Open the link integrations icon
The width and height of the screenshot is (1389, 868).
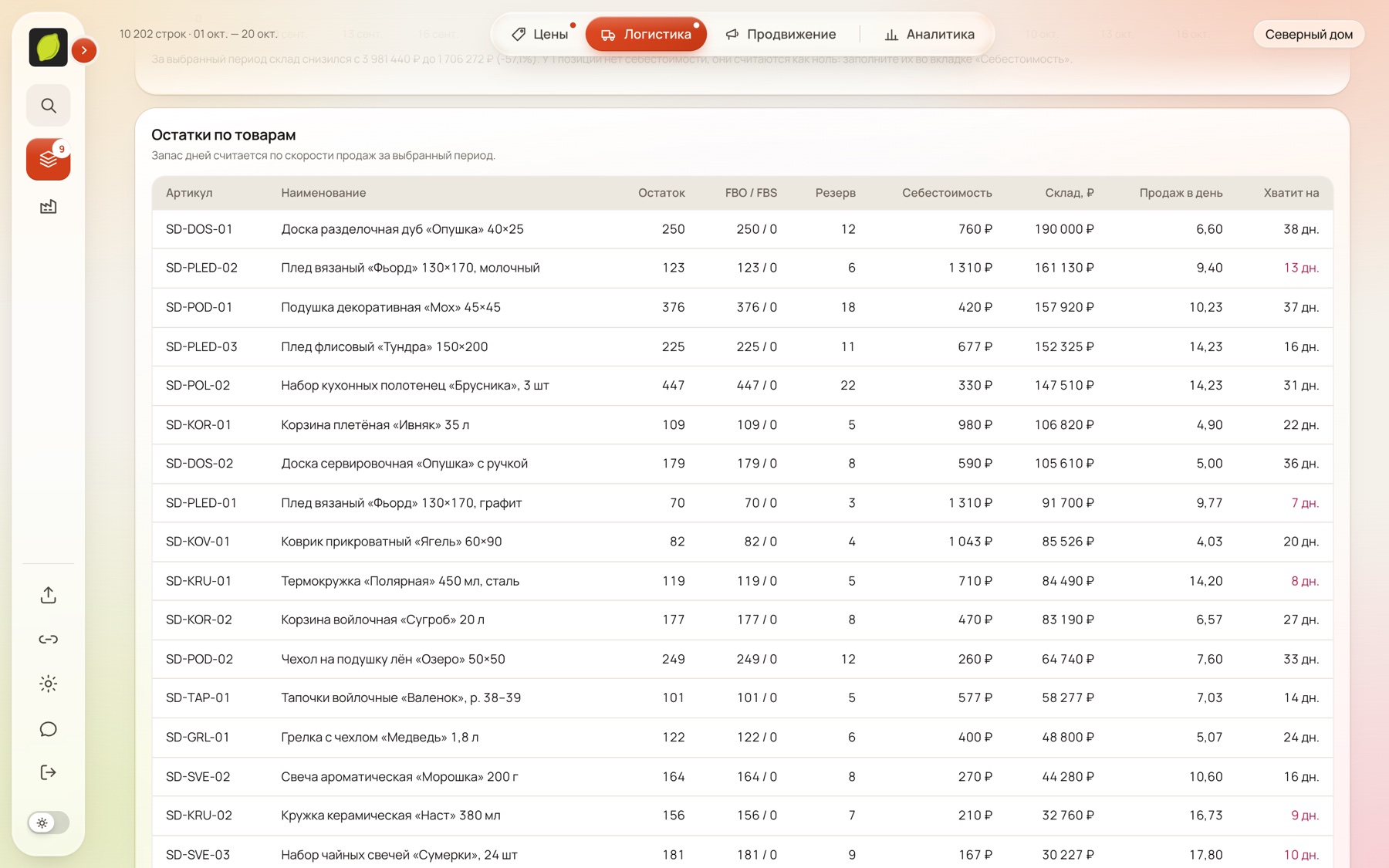click(48, 639)
